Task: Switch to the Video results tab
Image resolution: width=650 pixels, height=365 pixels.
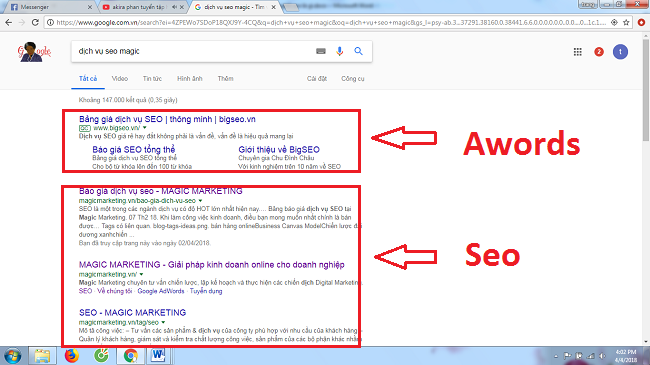Action: pos(120,78)
